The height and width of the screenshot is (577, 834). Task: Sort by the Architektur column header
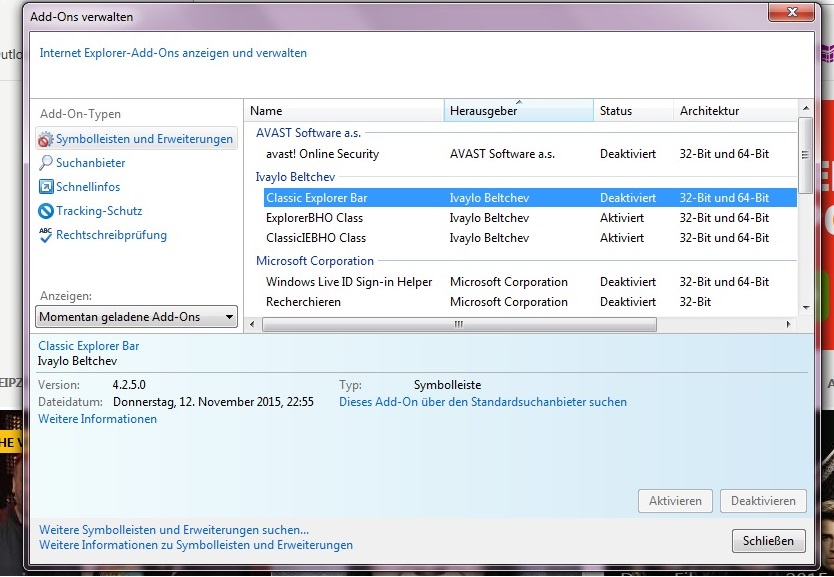(x=736, y=111)
